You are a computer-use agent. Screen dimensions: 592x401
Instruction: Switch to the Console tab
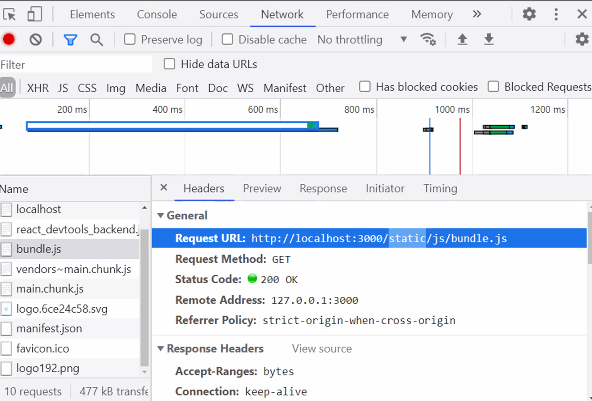point(157,14)
